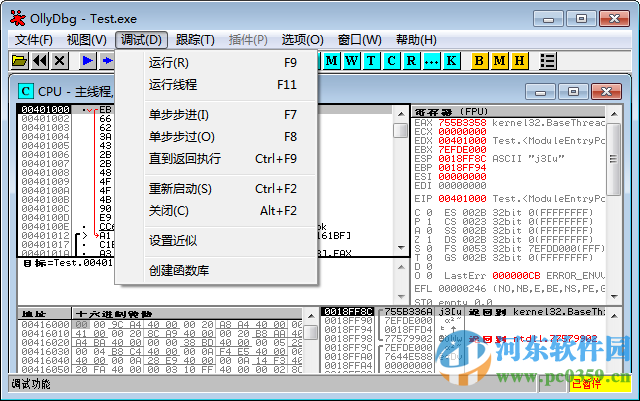The image size is (640, 401).
Task: Click registers pane scroll up arrow
Action: tap(614, 114)
